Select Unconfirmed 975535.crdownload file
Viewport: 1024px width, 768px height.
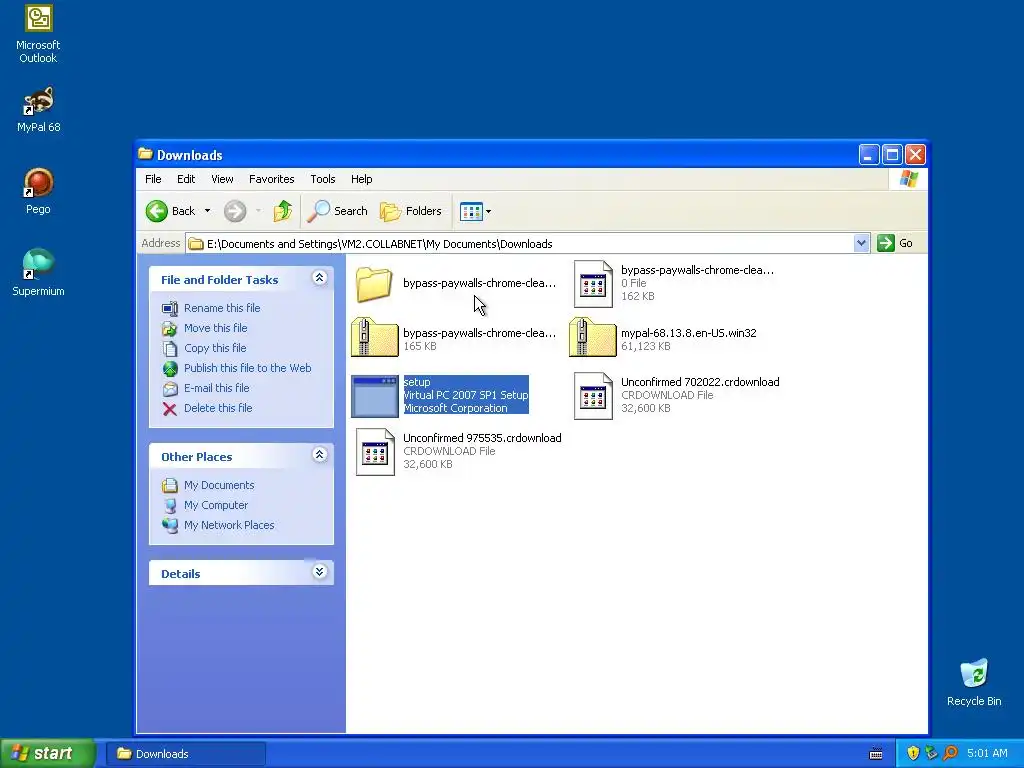(458, 451)
